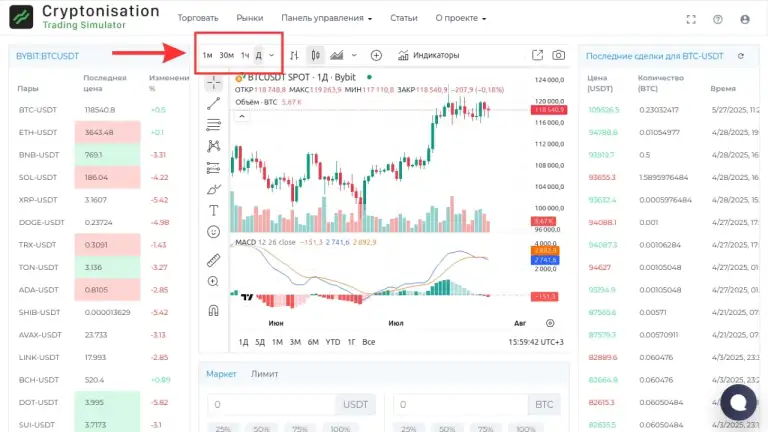Open the Индикаторы indicators button

pos(429,55)
